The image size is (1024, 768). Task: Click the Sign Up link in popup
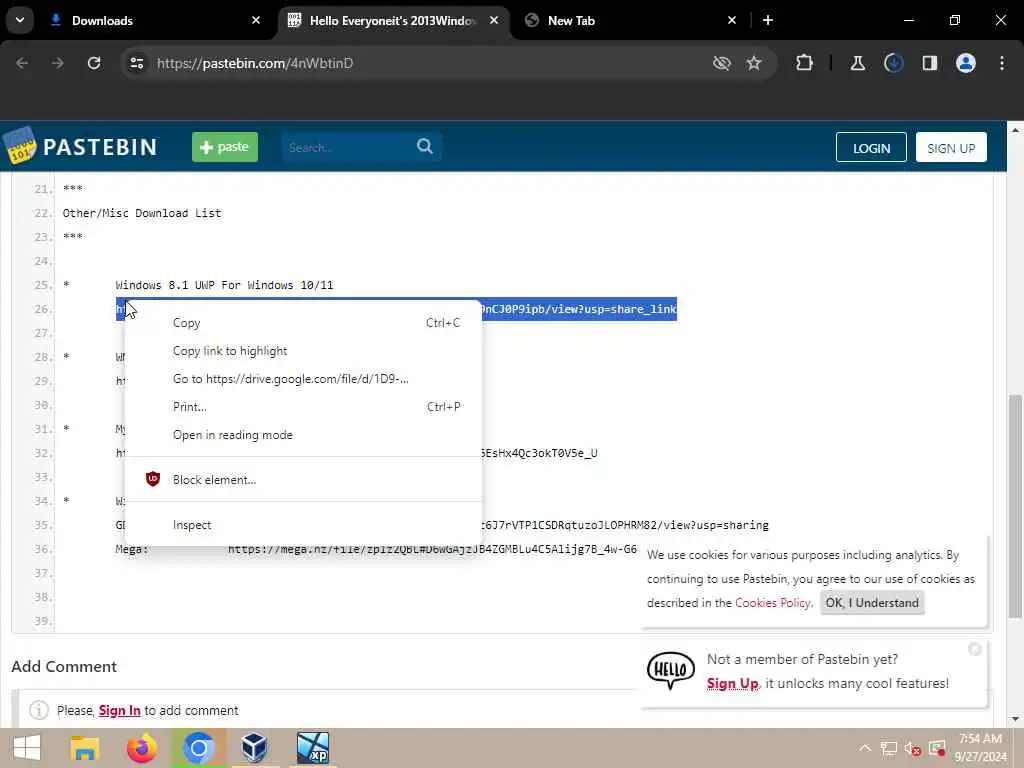click(x=732, y=683)
